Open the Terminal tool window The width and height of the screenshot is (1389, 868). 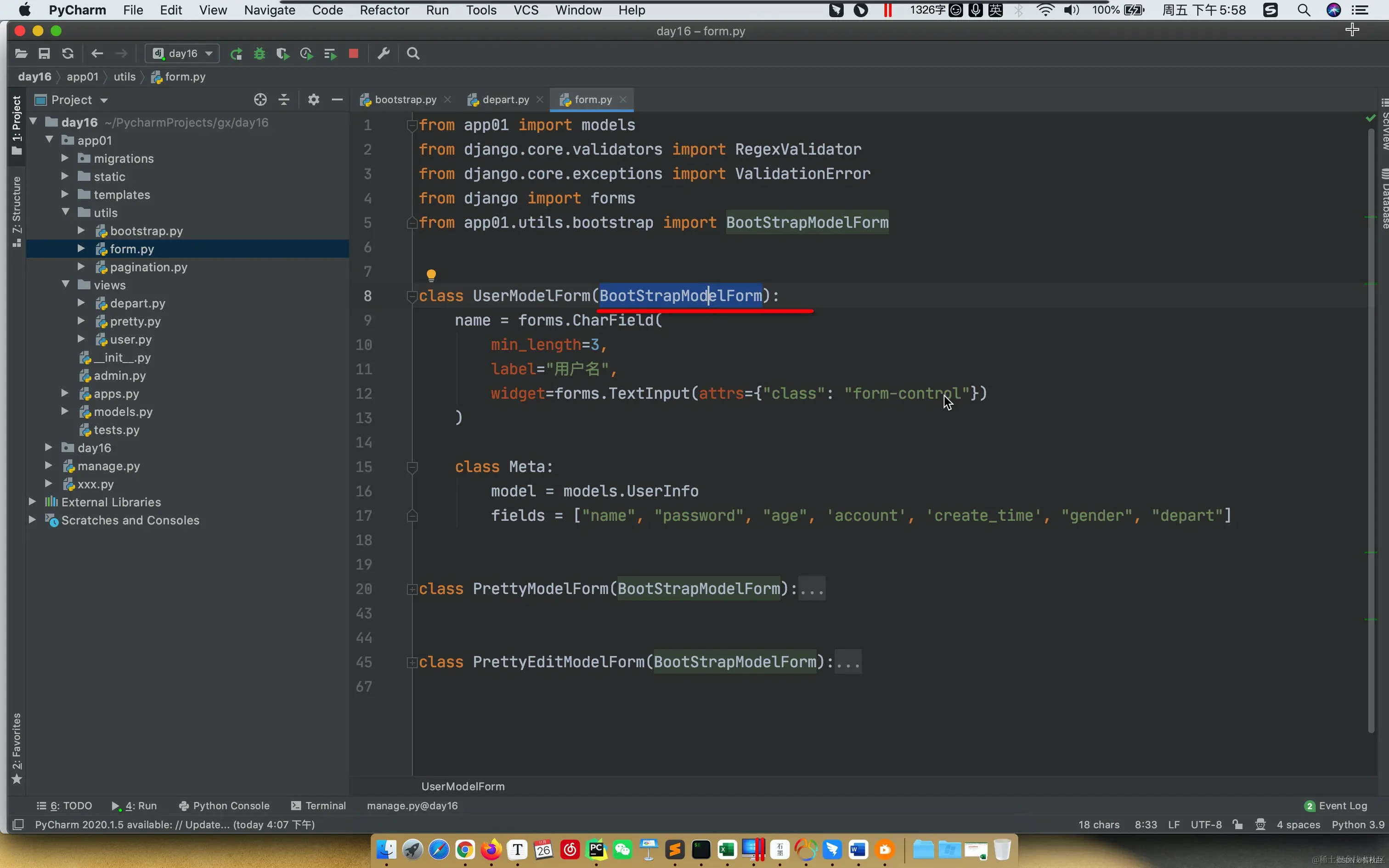coord(319,806)
